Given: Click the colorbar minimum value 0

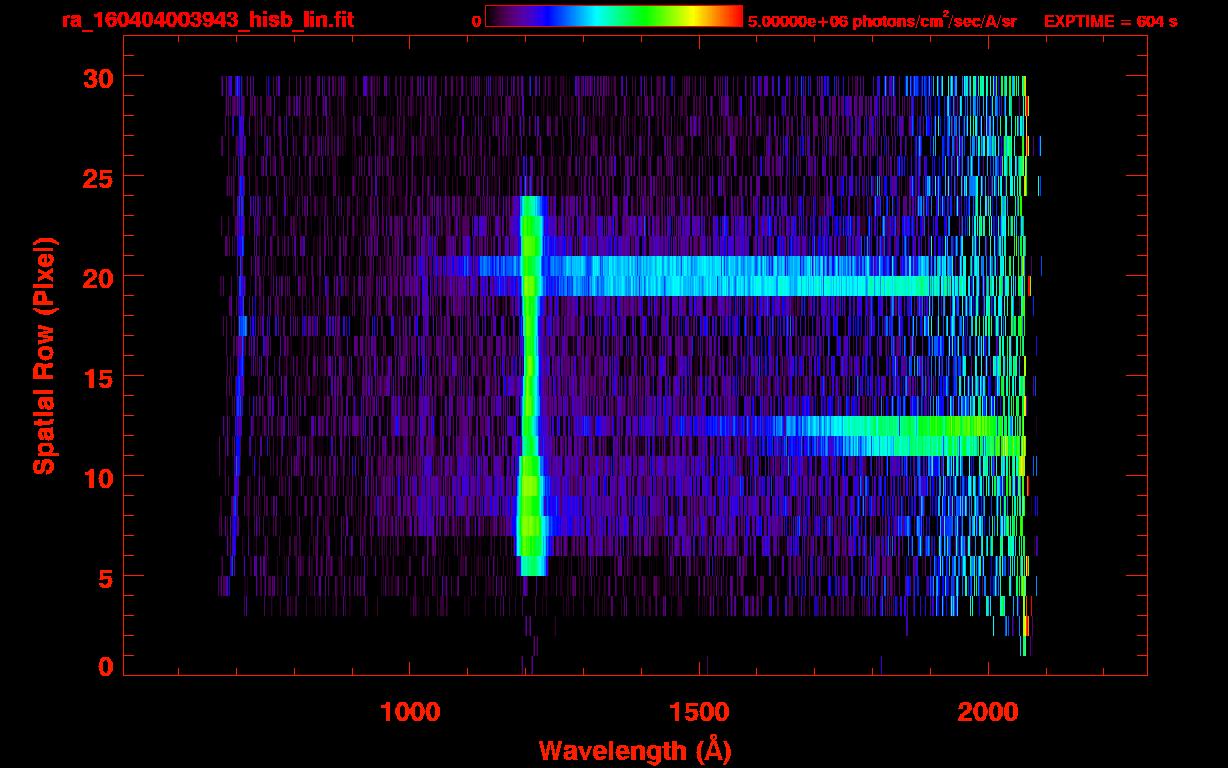Looking at the screenshot, I should 476,21.
